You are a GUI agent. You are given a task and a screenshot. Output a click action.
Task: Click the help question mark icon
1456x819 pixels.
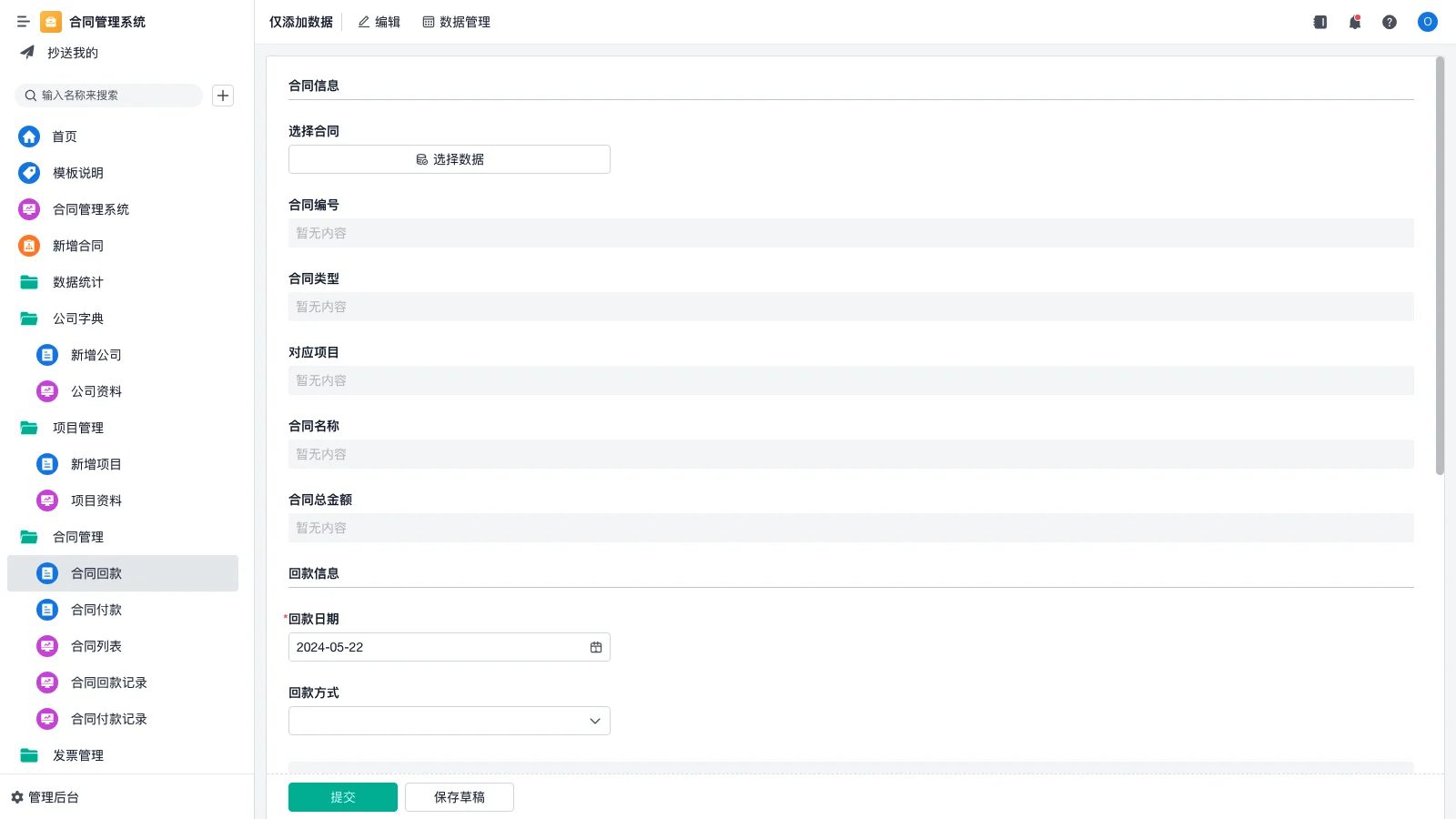(1389, 22)
